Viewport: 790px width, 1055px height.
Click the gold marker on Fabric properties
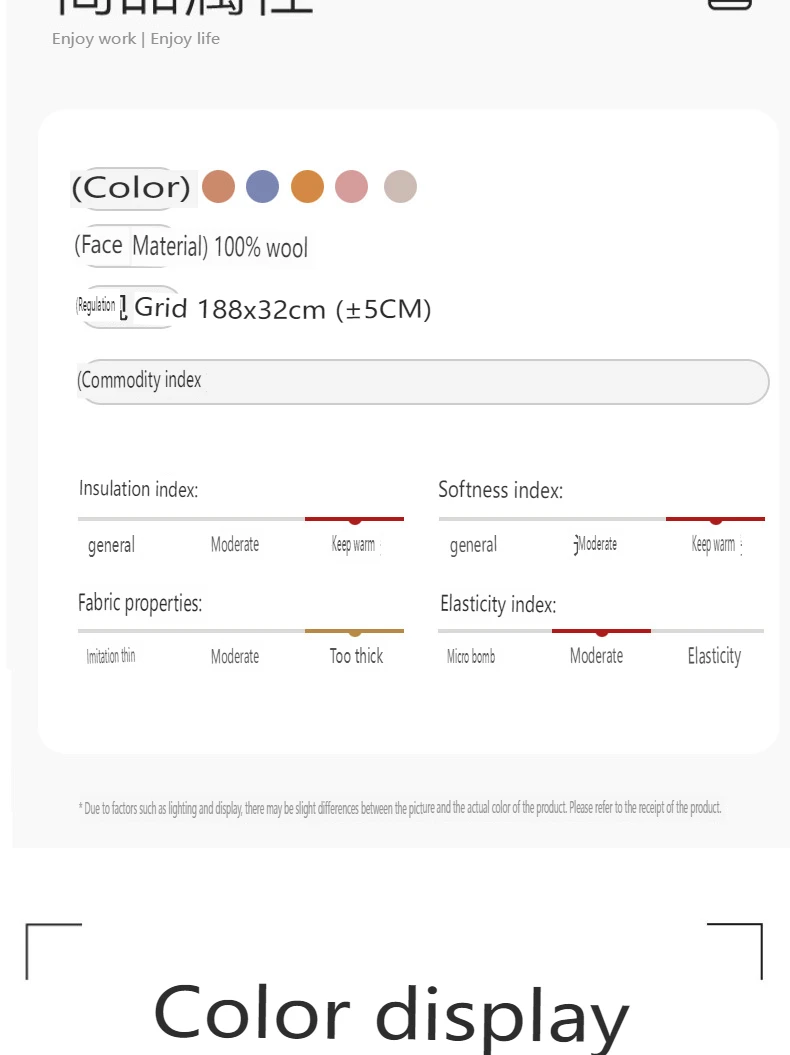pos(355,632)
